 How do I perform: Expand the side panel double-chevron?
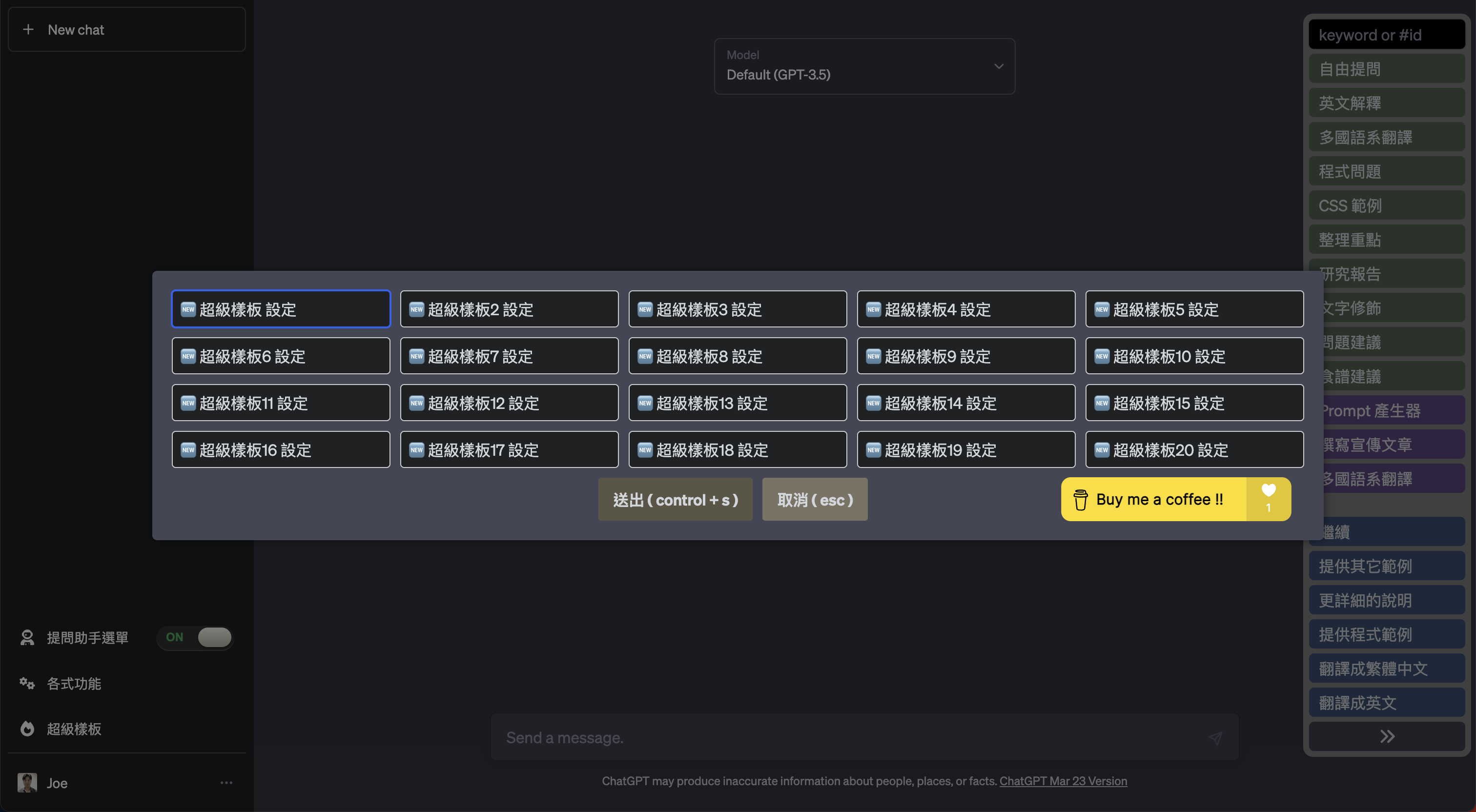click(1387, 736)
